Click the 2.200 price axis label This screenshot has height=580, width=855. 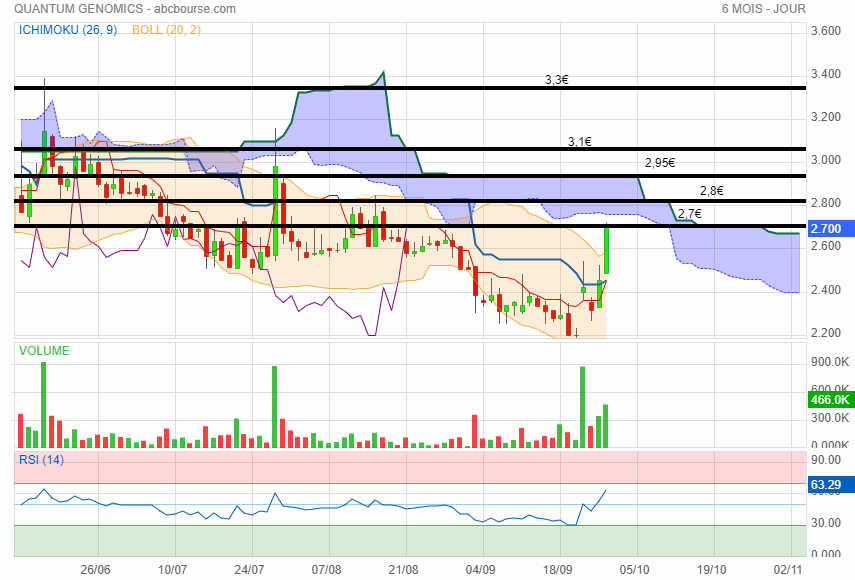[826, 333]
